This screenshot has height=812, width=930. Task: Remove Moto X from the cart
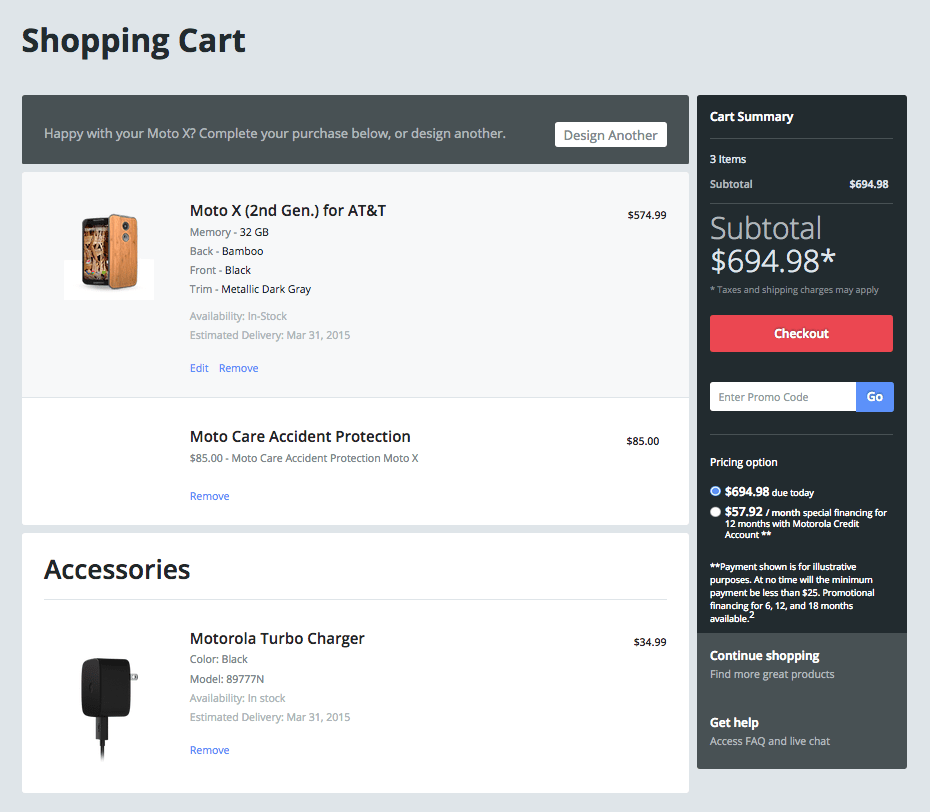tap(238, 368)
